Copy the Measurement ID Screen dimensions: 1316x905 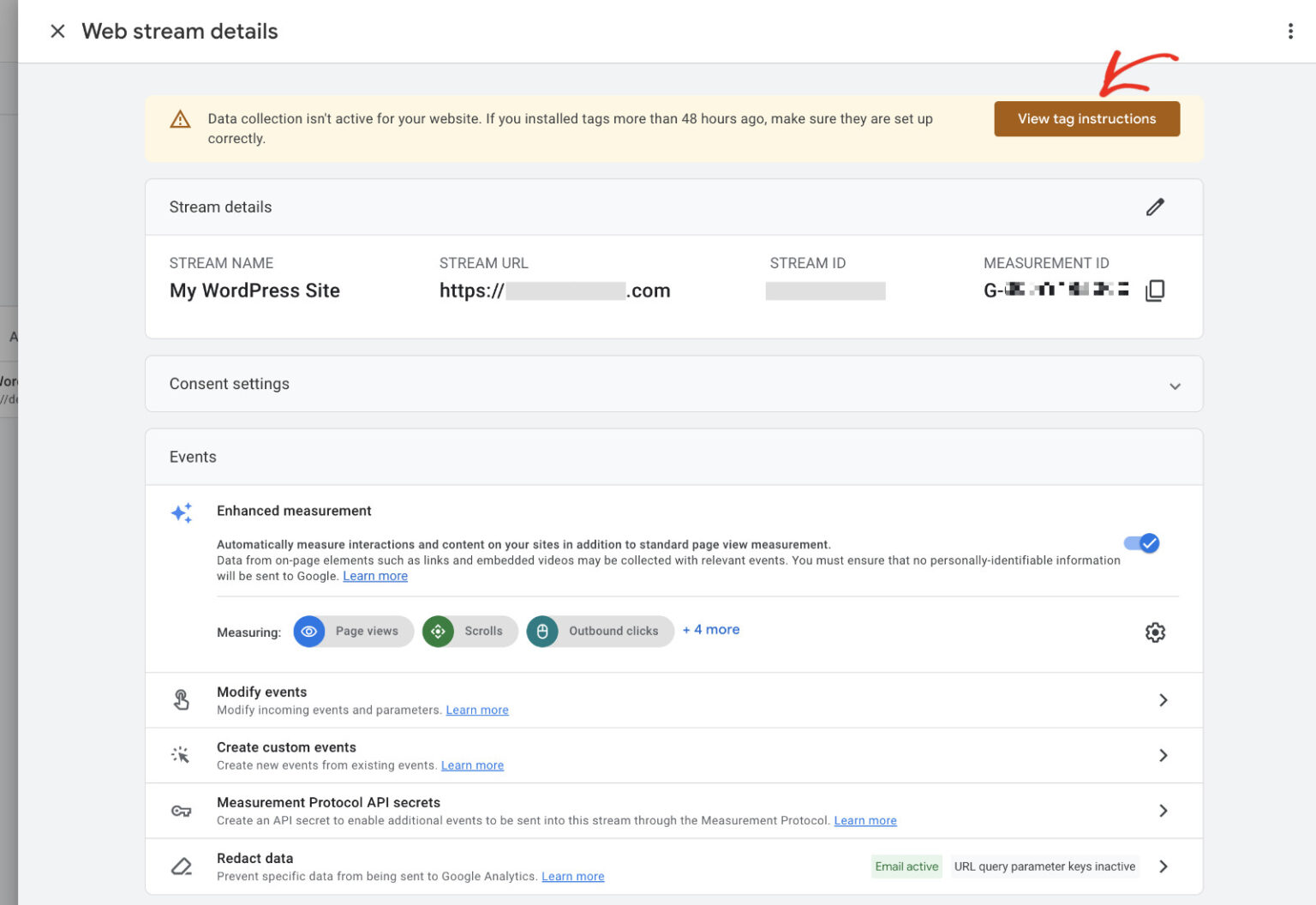point(1155,290)
